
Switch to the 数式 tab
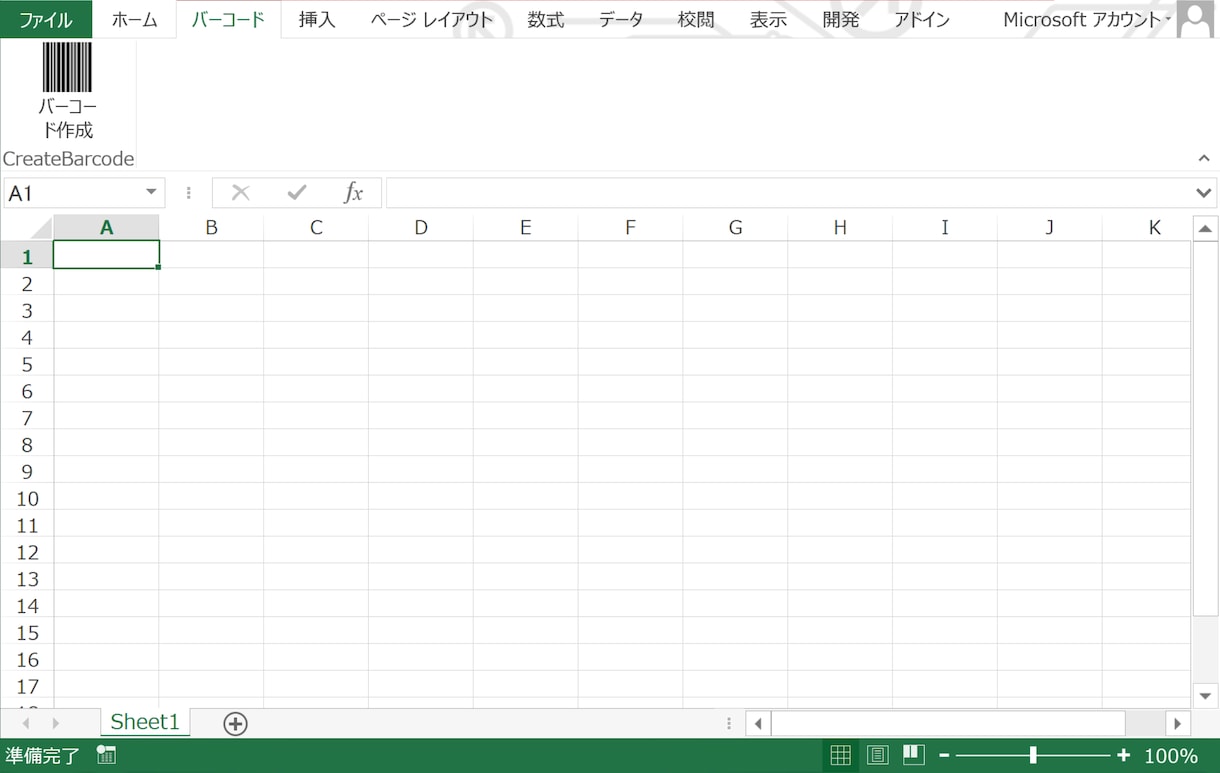coord(546,20)
